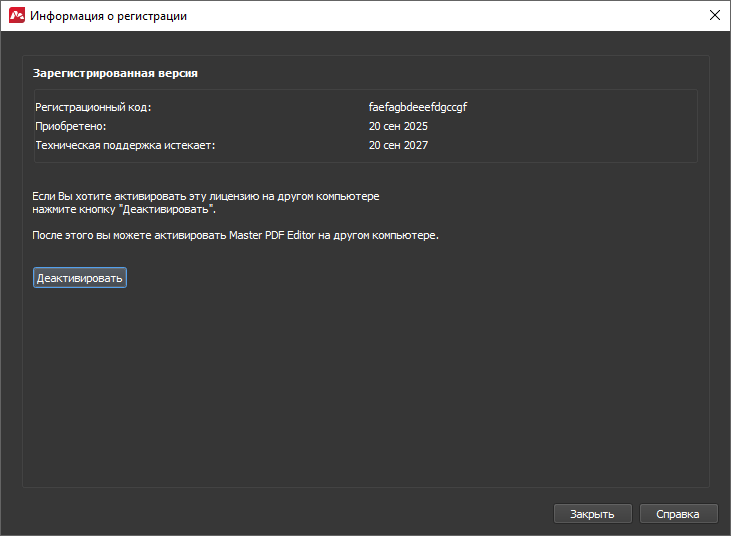
Task: Click the Master PDF Editor title bar icon
Action: 16,16
